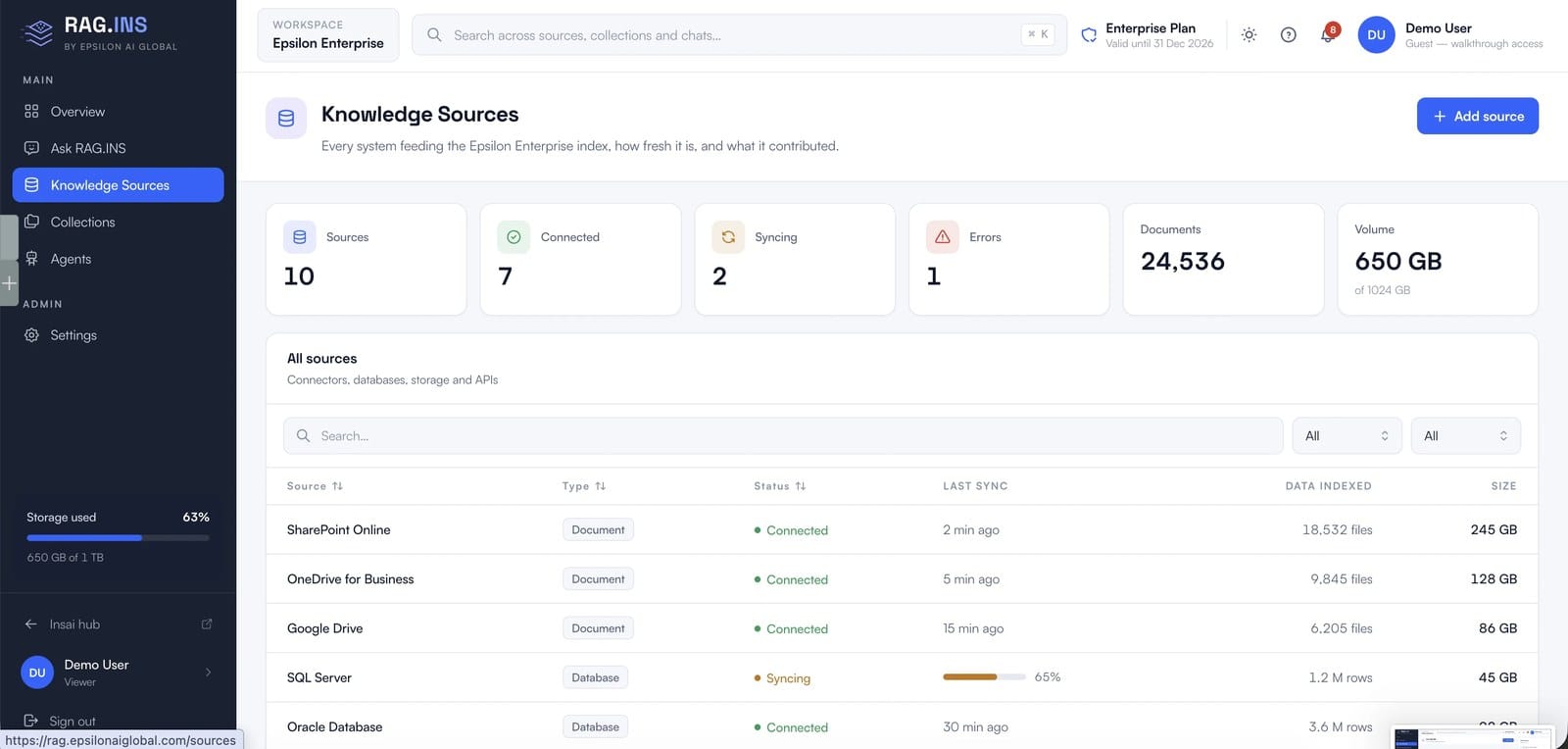Click the Sign out icon
The width and height of the screenshot is (1568, 749).
(31, 721)
